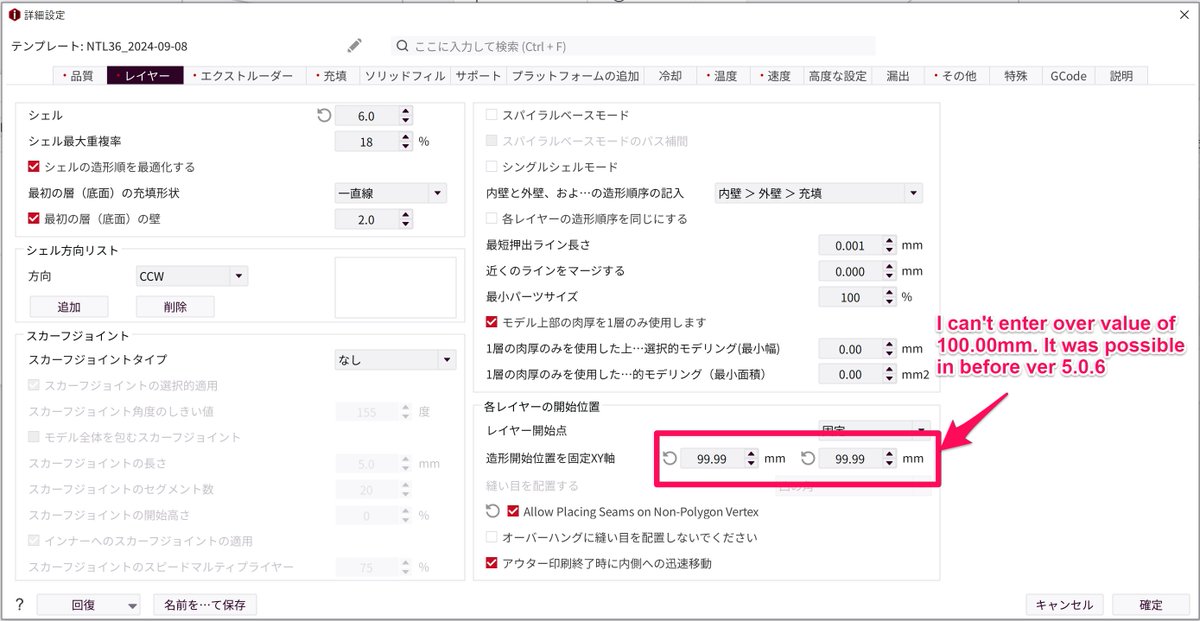The image size is (1200, 621).
Task: Click the シェル方向リスト list box
Action: pyautogui.click(x=395, y=286)
